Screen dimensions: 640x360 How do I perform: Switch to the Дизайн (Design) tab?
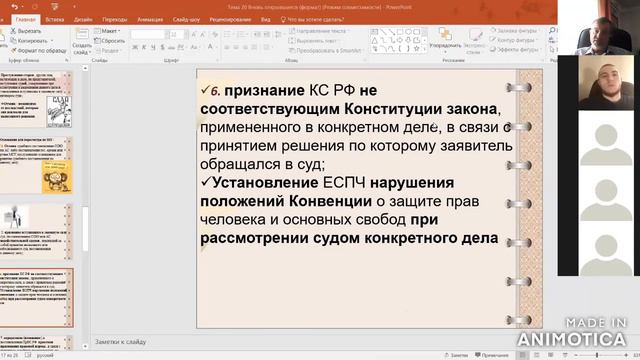coord(83,19)
